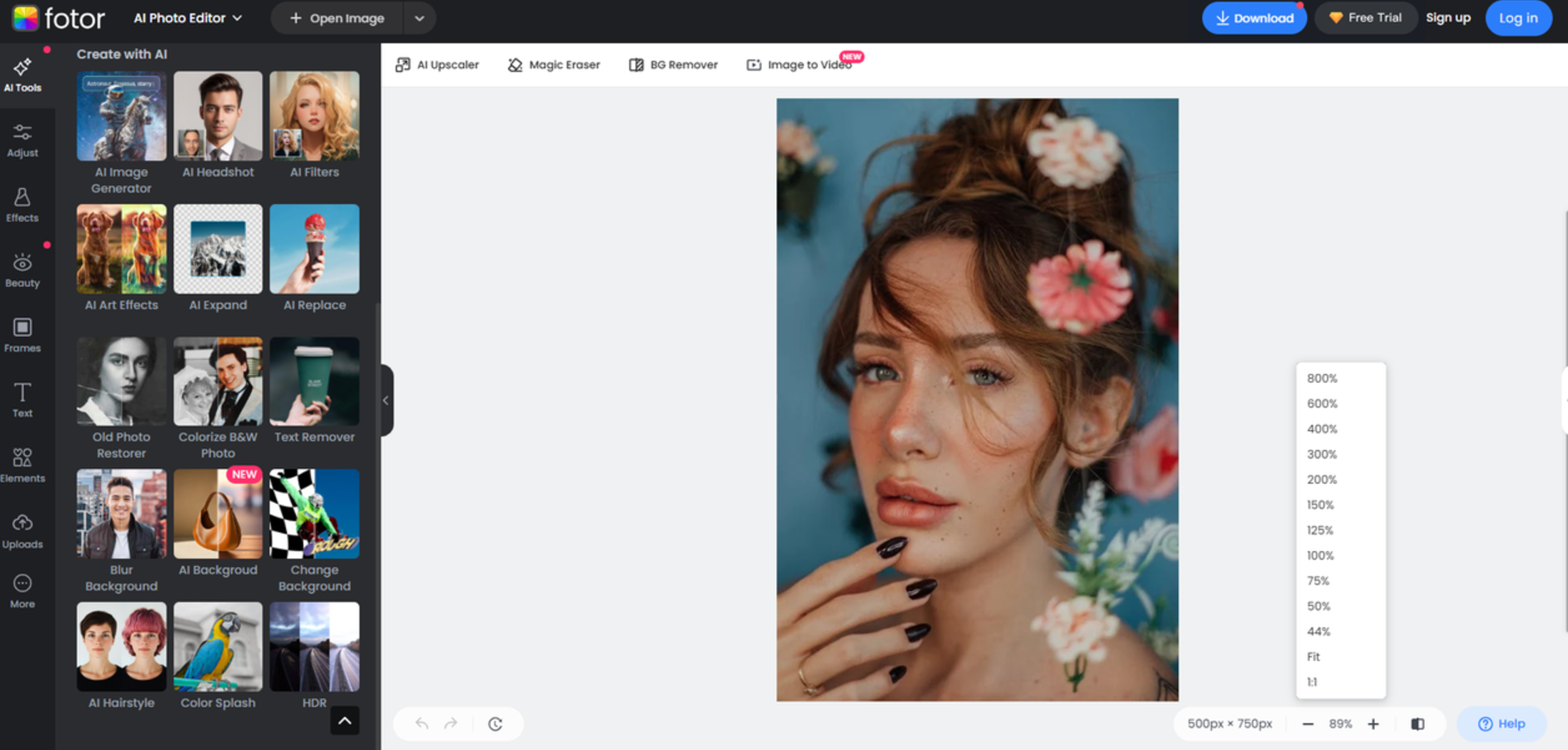Click the Fotor logo
Screen dimensions: 1568x750
(x=59, y=18)
